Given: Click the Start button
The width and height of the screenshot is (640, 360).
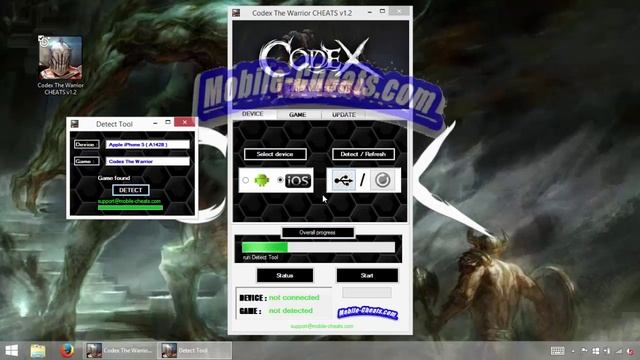Looking at the screenshot, I should click(x=367, y=276).
